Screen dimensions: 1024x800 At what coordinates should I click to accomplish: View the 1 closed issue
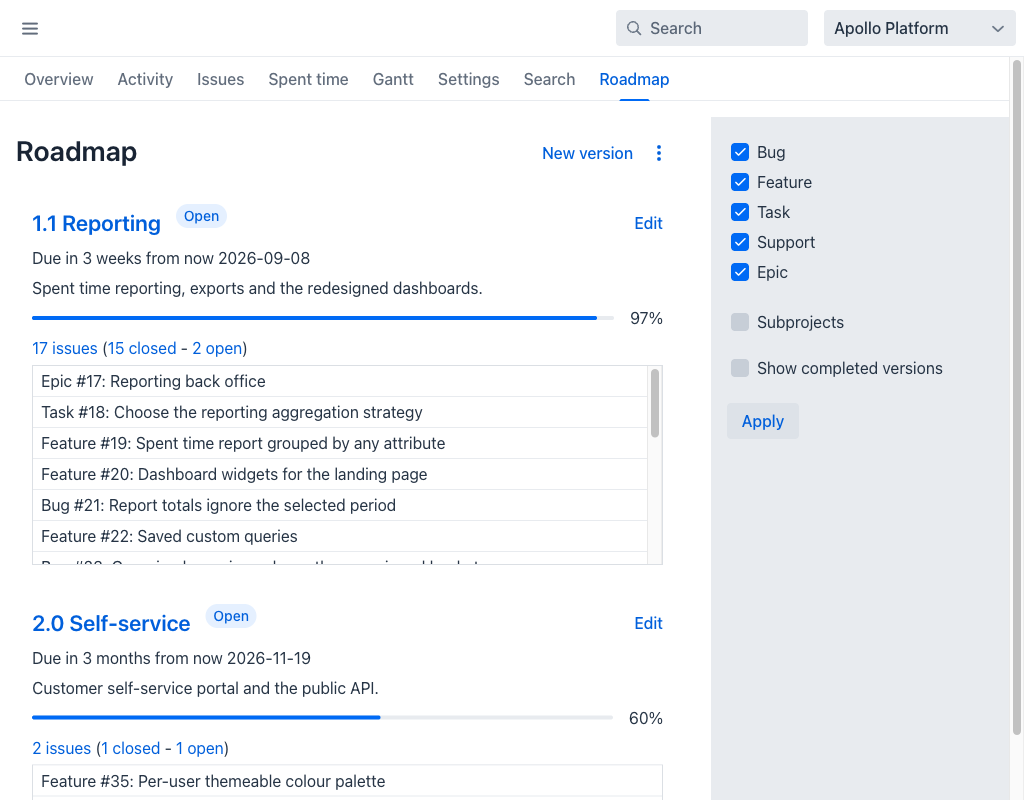pos(131,748)
